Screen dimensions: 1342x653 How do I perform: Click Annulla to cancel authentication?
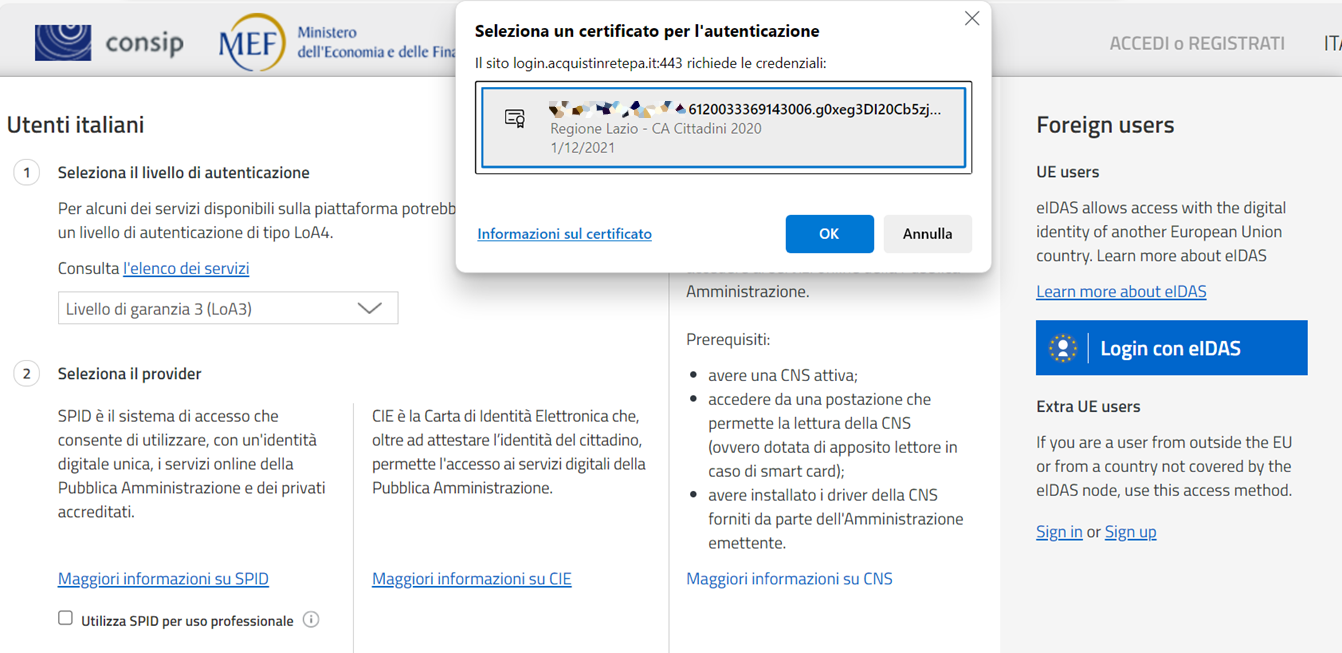coord(927,234)
